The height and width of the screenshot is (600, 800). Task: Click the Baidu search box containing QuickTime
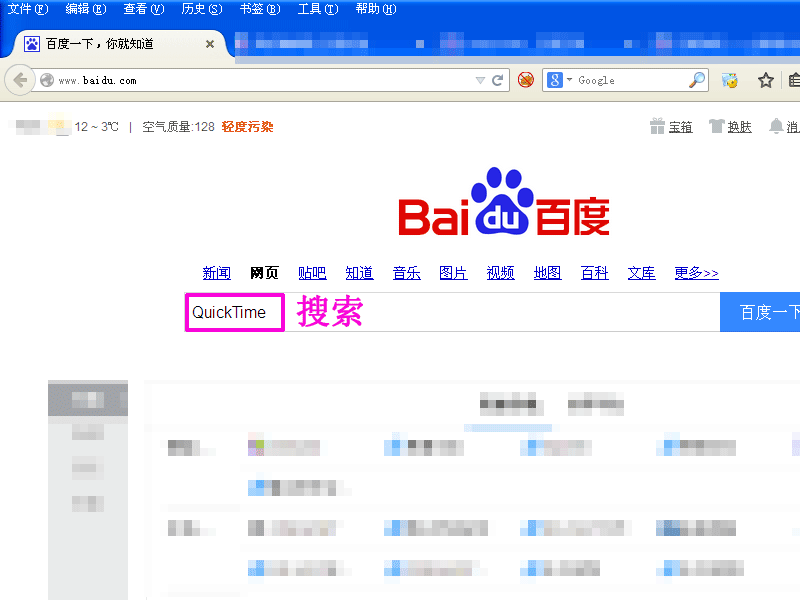click(x=452, y=312)
